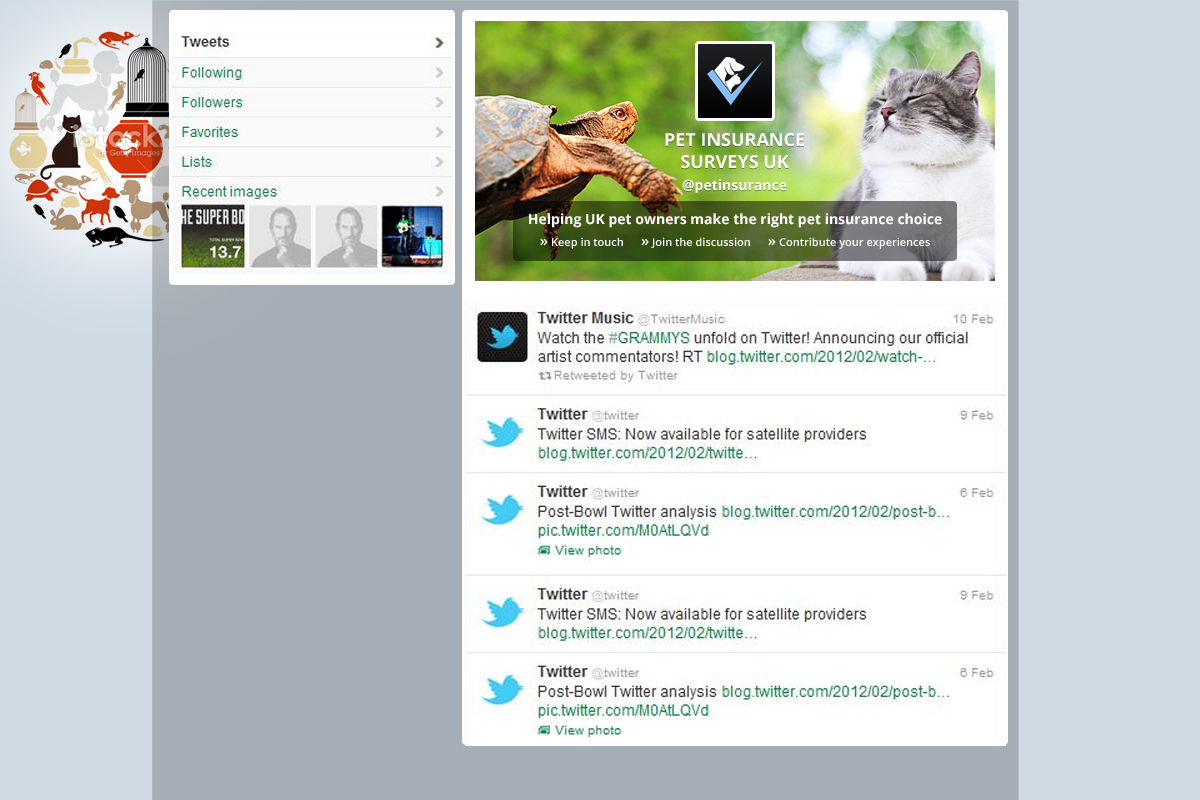Open the concert stage thumbnail

(412, 237)
